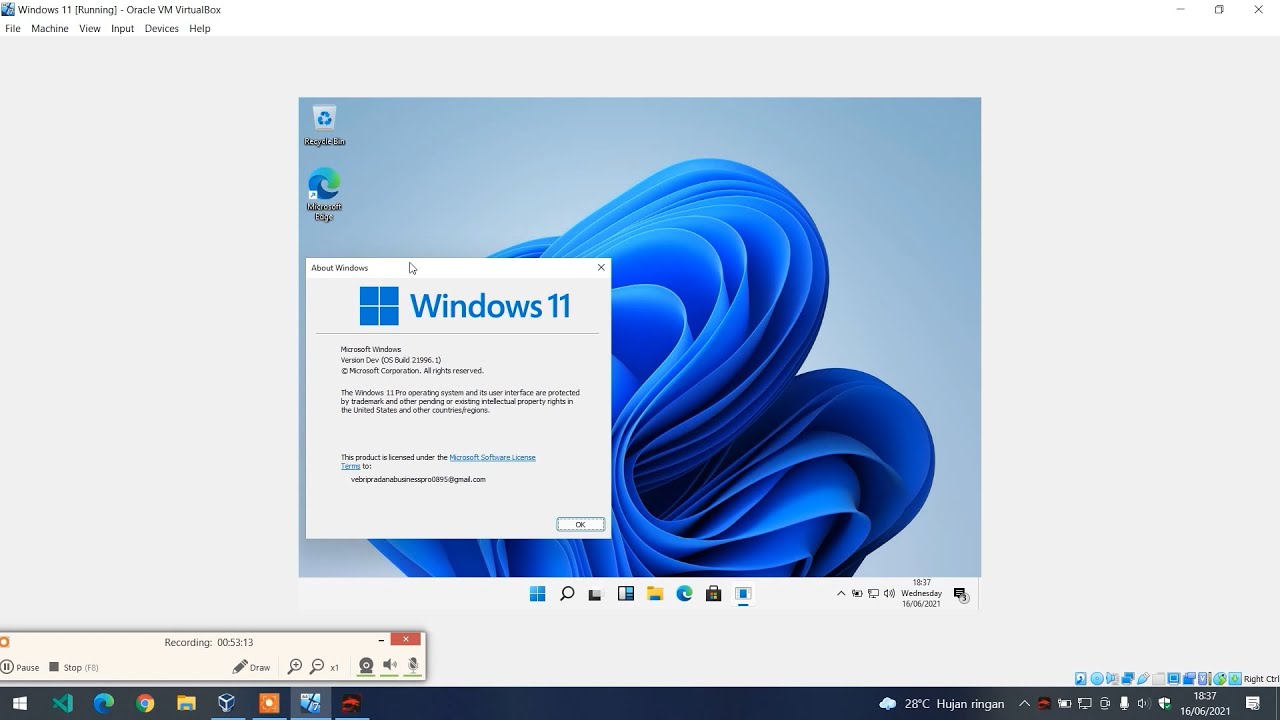Activate the Draw tool in the recorder
Image resolution: width=1280 pixels, height=720 pixels.
point(251,667)
